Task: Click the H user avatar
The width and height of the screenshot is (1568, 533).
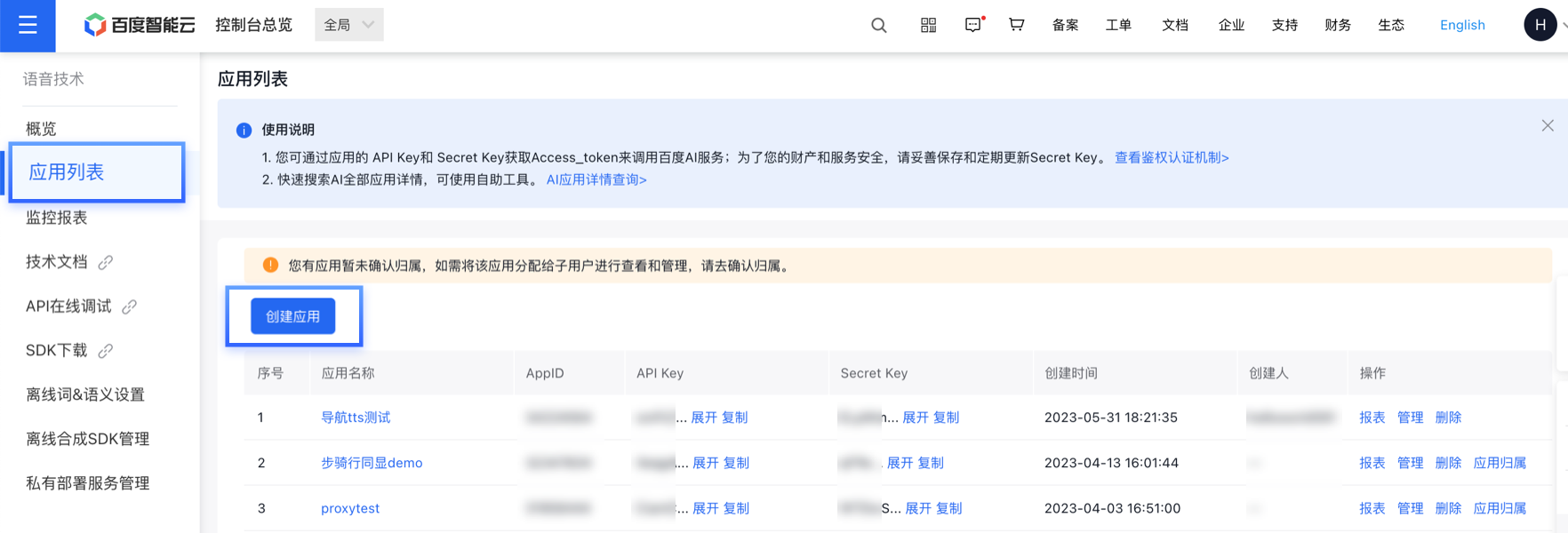Action: coord(1540,25)
